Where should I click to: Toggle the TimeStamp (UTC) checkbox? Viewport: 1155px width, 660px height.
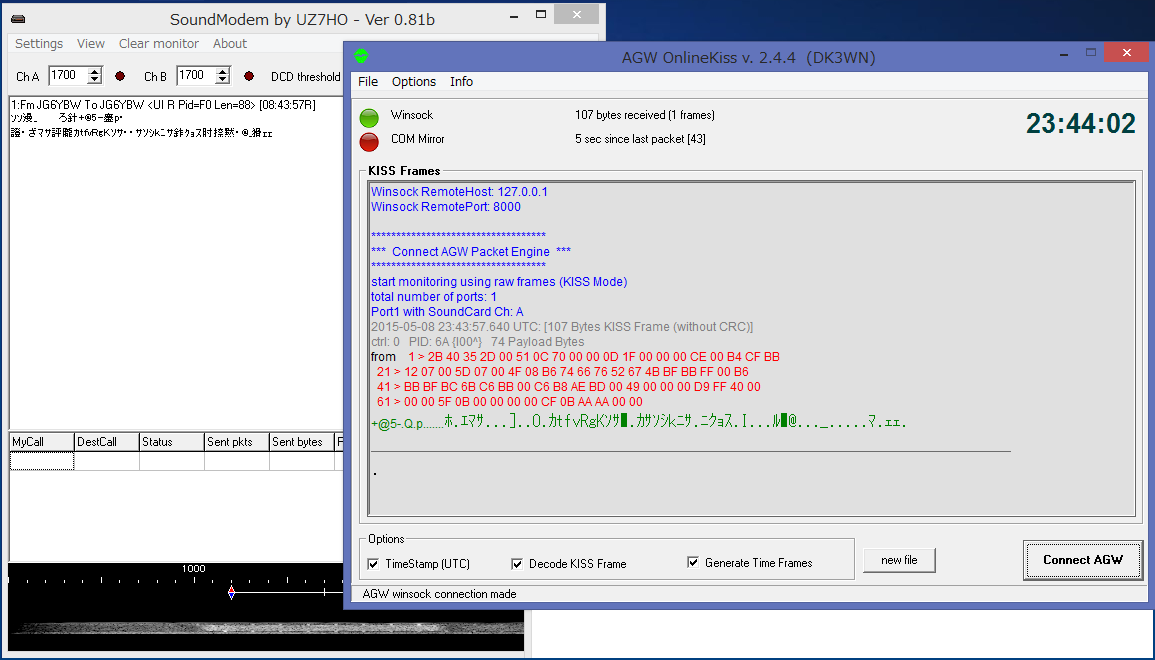[x=373, y=564]
